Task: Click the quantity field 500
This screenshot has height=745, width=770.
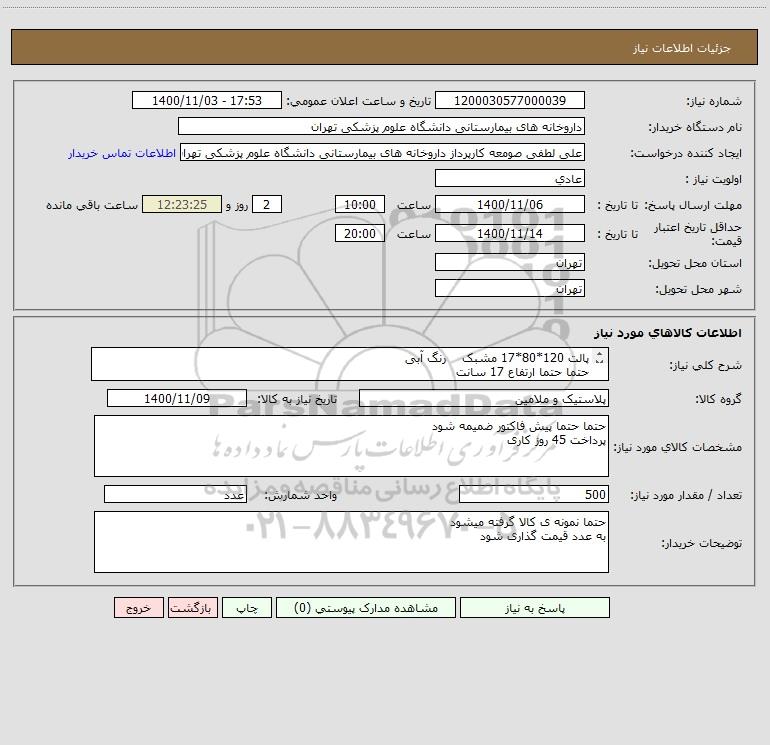Action: pos(534,494)
